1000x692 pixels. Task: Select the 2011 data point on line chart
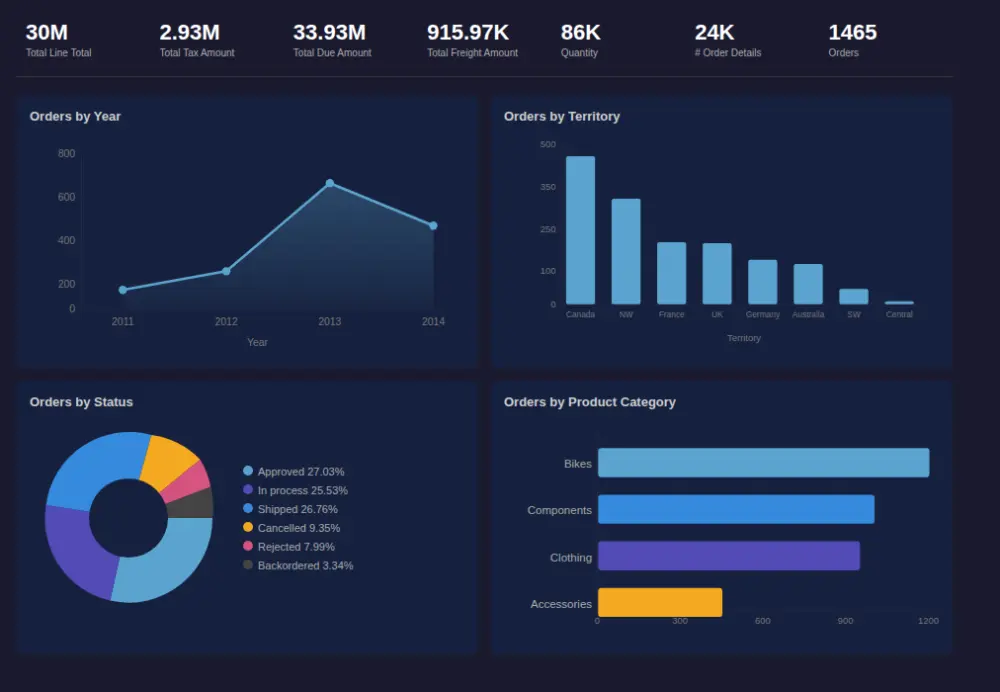[x=123, y=290]
